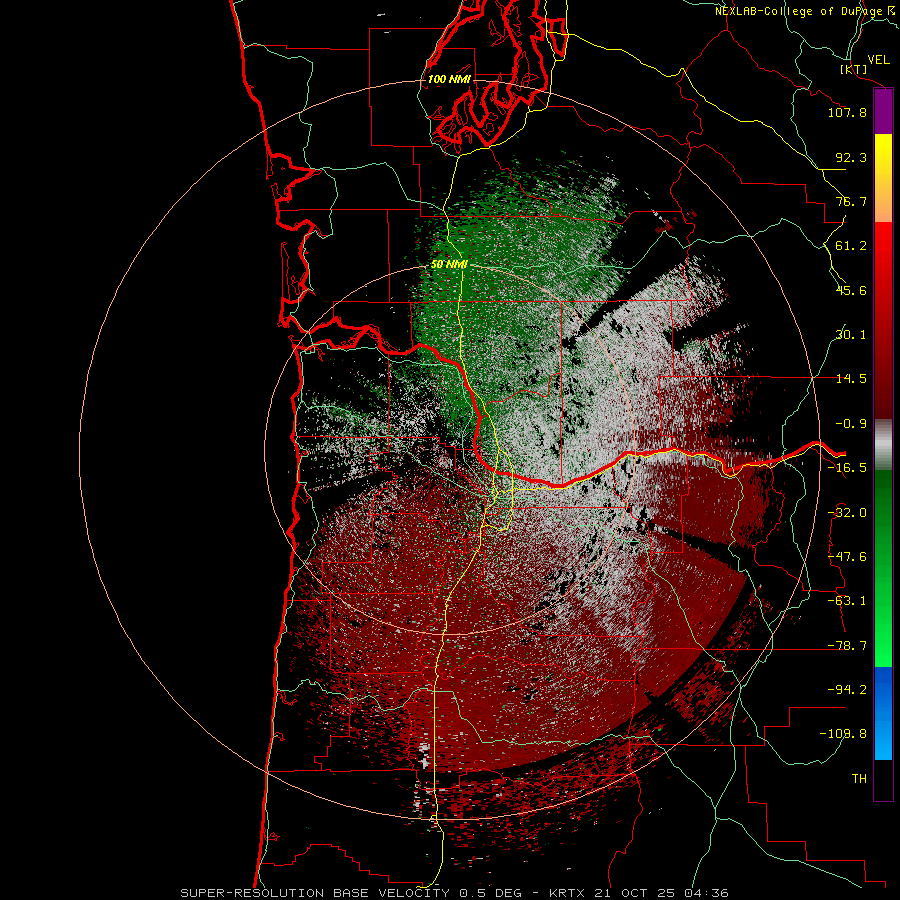The height and width of the screenshot is (900, 900).
Task: Click the -47.6 velocity scale value
Action: [847, 557]
